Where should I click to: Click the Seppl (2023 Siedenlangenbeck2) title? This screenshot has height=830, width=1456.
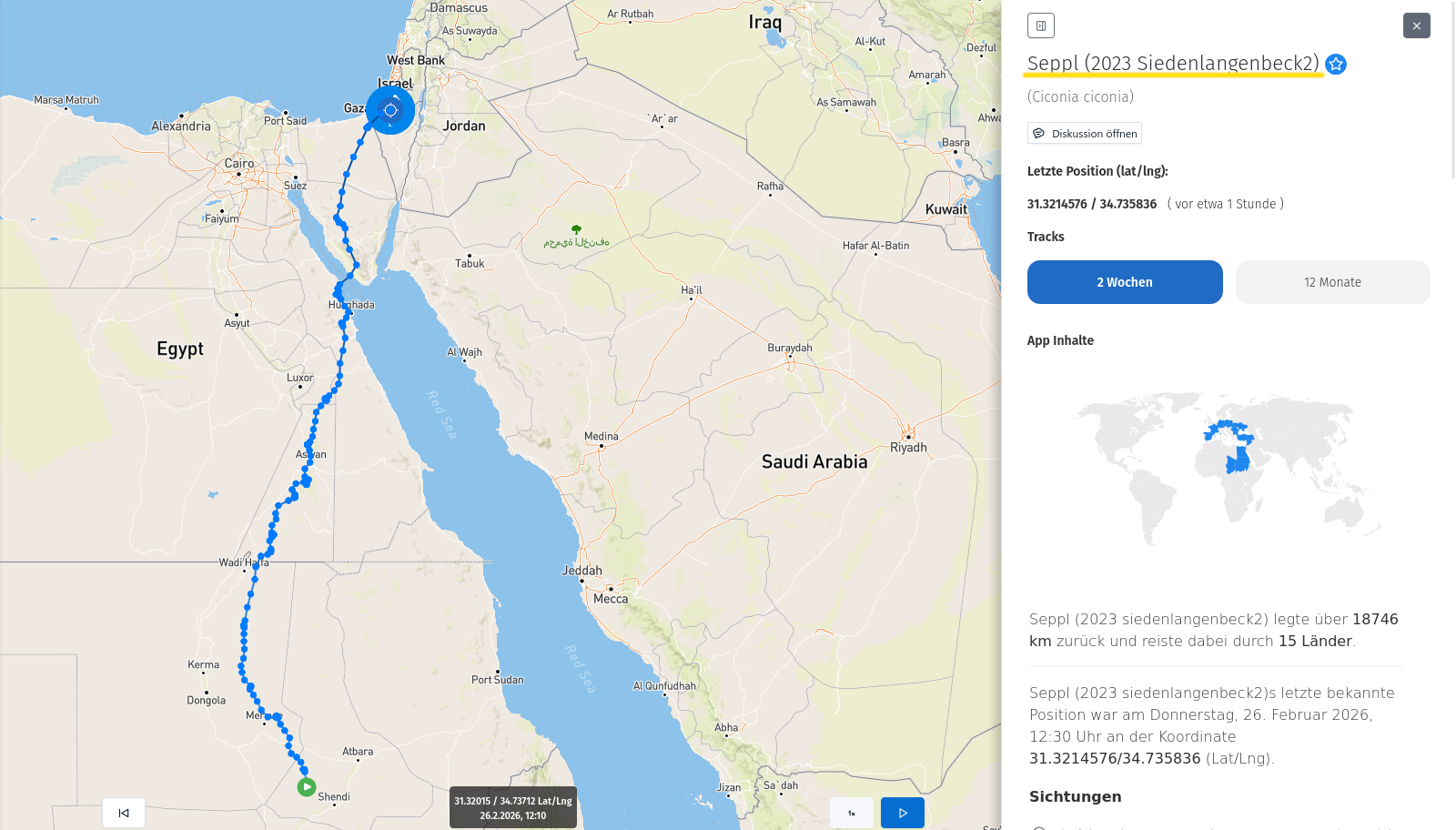click(x=1173, y=63)
